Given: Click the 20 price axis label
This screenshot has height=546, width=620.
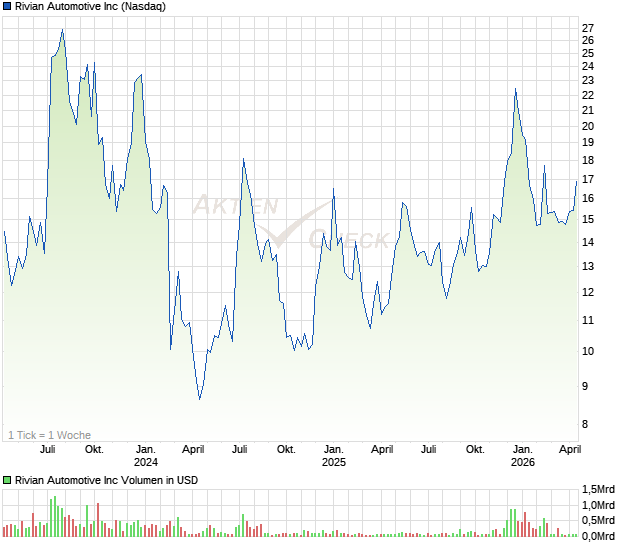Looking at the screenshot, I should (x=588, y=126).
